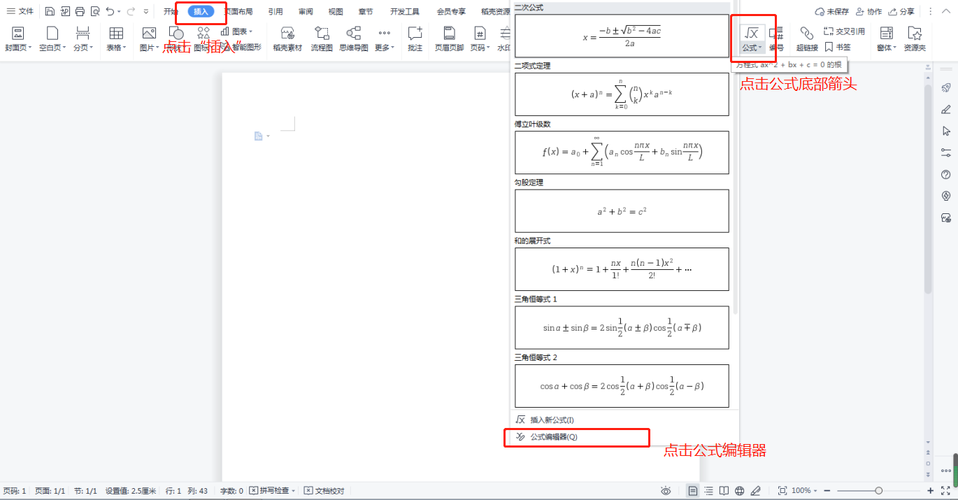Insert a page break (分页)
The width and height of the screenshot is (958, 500).
(x=82, y=39)
